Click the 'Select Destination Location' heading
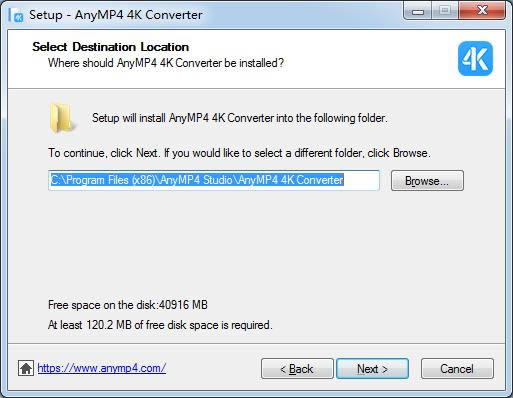513x398 pixels. tap(111, 47)
